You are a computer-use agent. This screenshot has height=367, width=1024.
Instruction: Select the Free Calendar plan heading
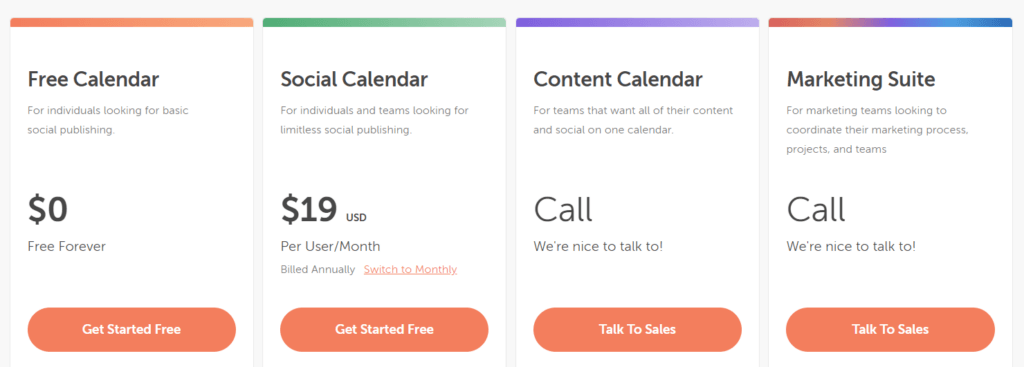click(x=93, y=80)
